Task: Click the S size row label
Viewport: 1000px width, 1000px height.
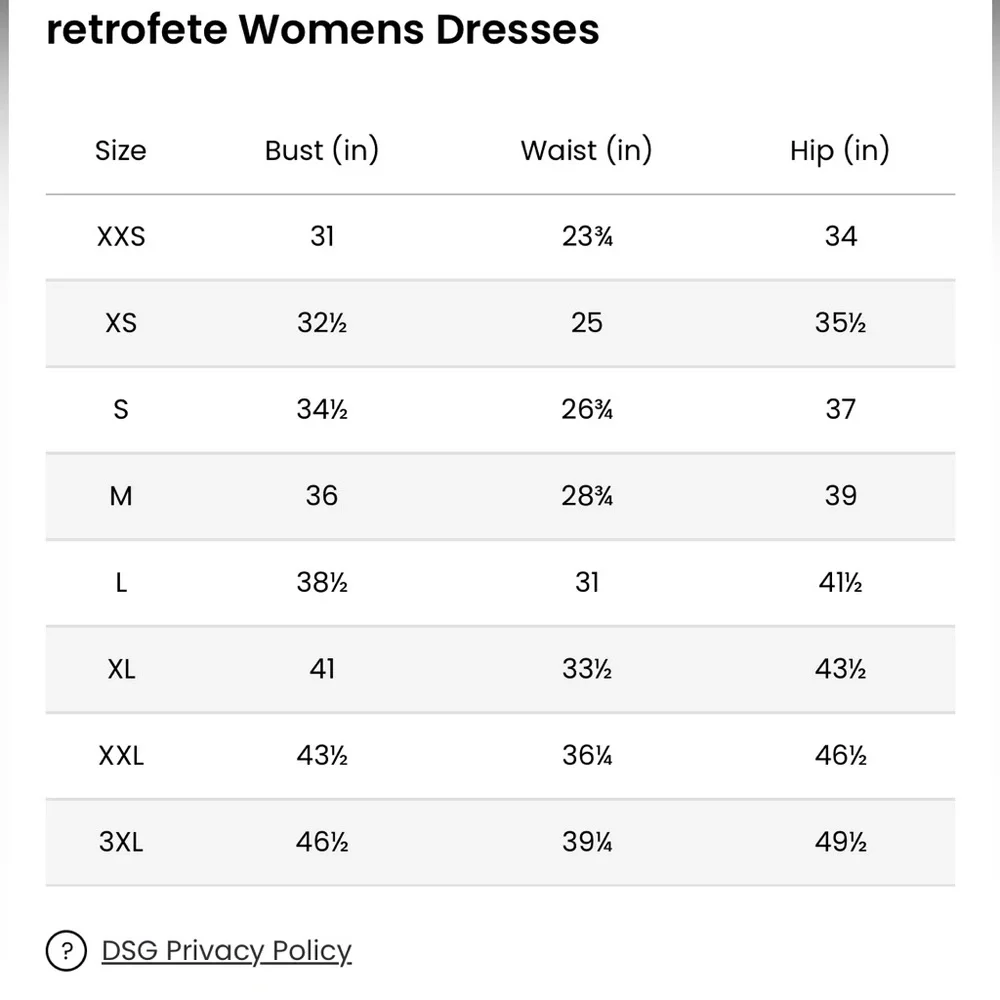Action: 121,409
